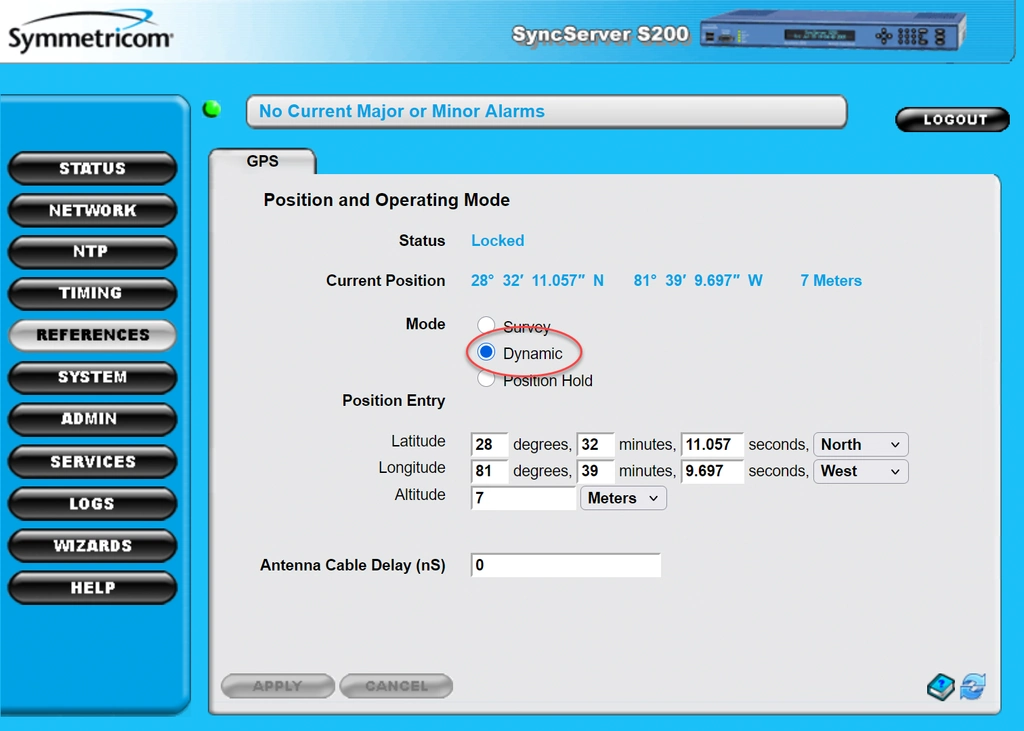This screenshot has height=731, width=1024.
Task: Open the REFERENCES menu
Action: click(x=92, y=335)
